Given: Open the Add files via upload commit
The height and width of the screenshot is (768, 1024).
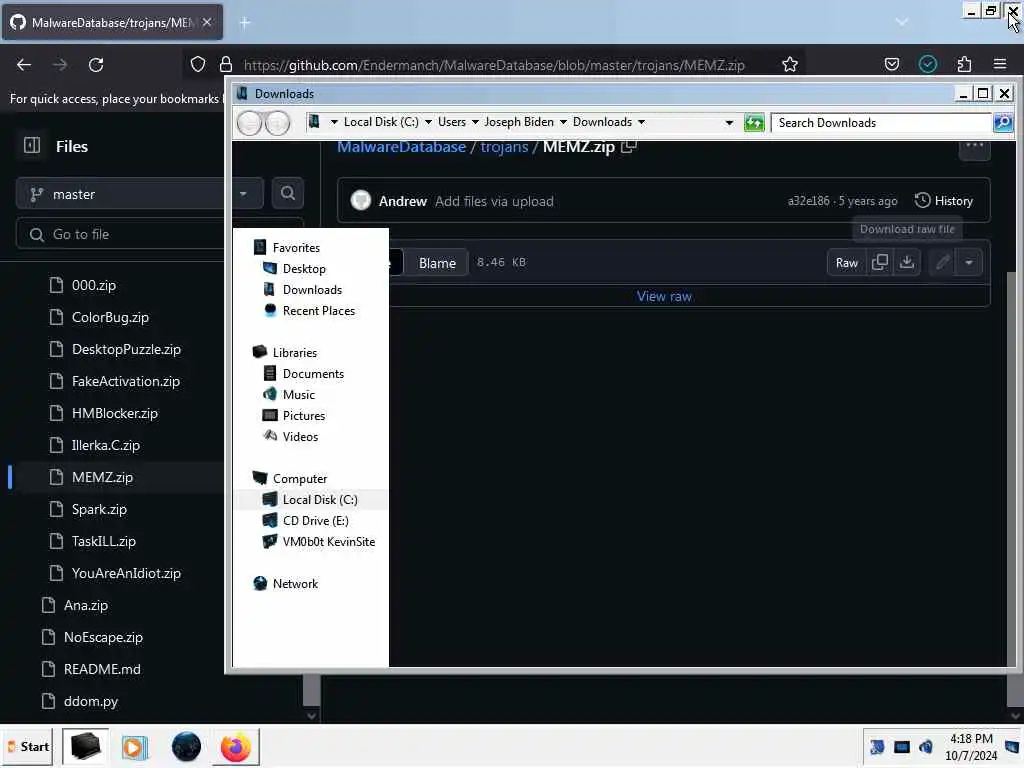Looking at the screenshot, I should [494, 201].
